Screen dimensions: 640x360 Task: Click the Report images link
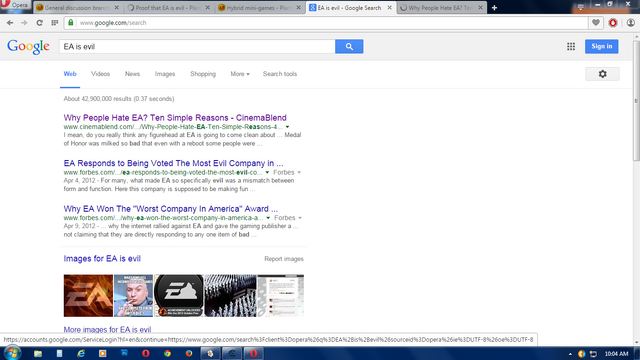click(284, 259)
